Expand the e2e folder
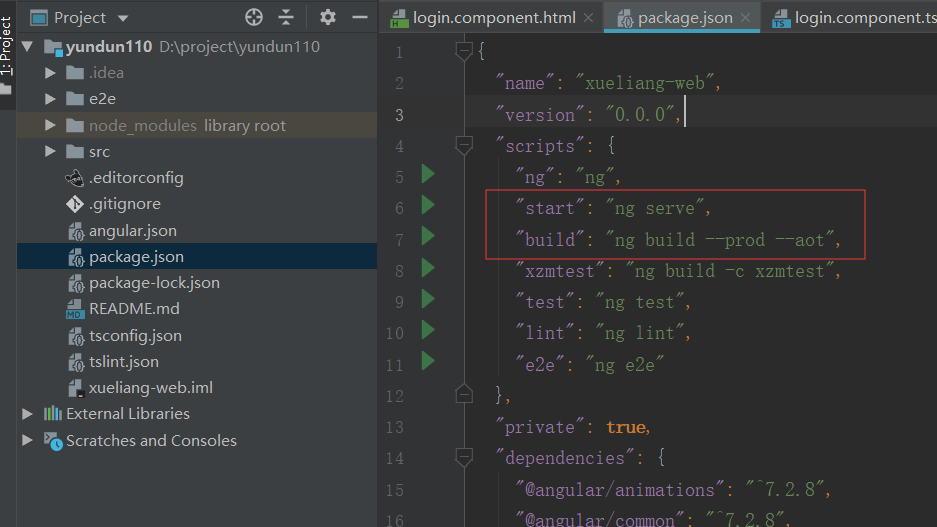Image resolution: width=937 pixels, height=527 pixels. point(50,99)
